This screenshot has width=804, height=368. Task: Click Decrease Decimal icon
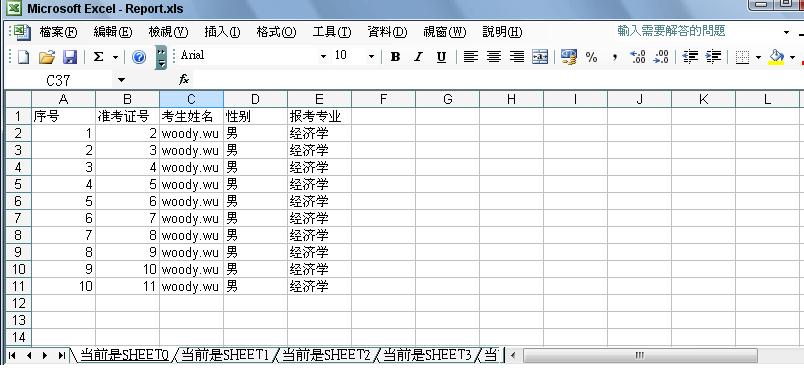[x=661, y=57]
